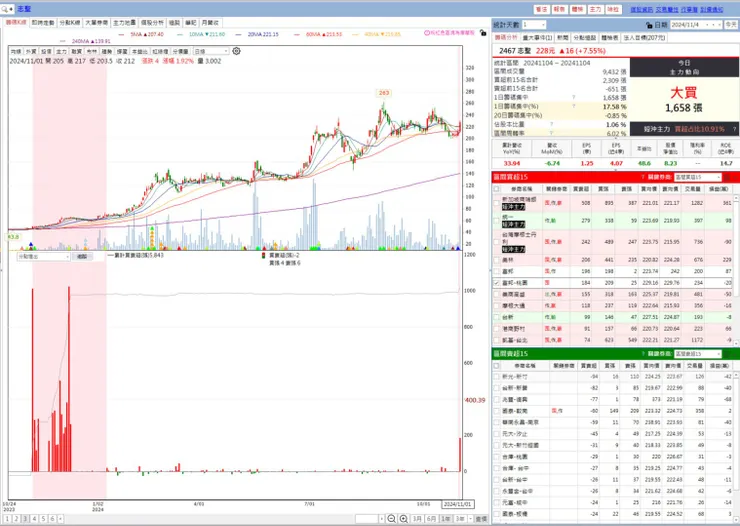
Task: Open the 統計天數 dropdown
Action: pos(534,25)
